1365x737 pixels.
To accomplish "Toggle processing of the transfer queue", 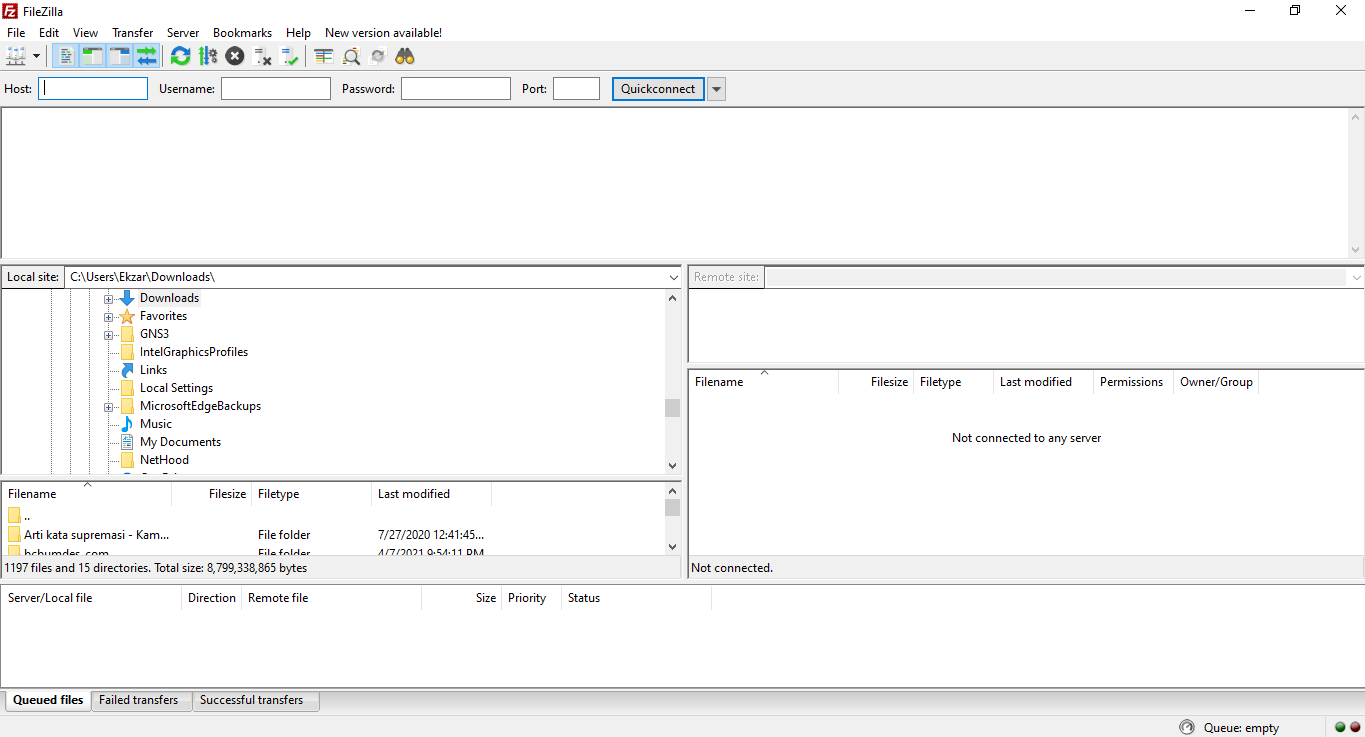I will pyautogui.click(x=208, y=56).
